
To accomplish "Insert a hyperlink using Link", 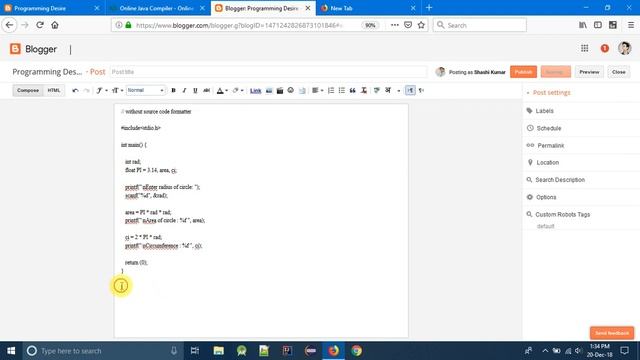I will click(x=256, y=91).
